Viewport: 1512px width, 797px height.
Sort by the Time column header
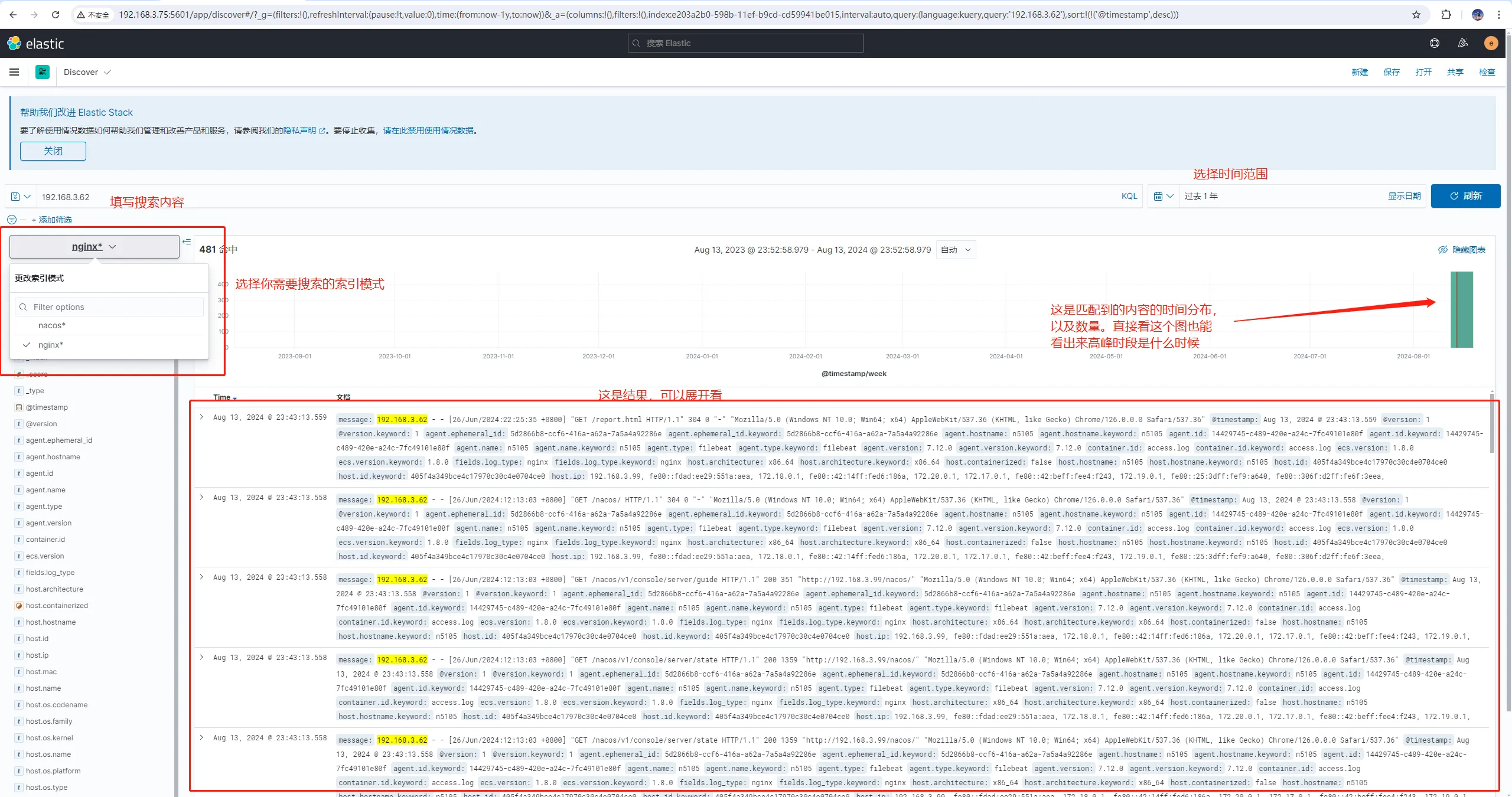(x=225, y=397)
